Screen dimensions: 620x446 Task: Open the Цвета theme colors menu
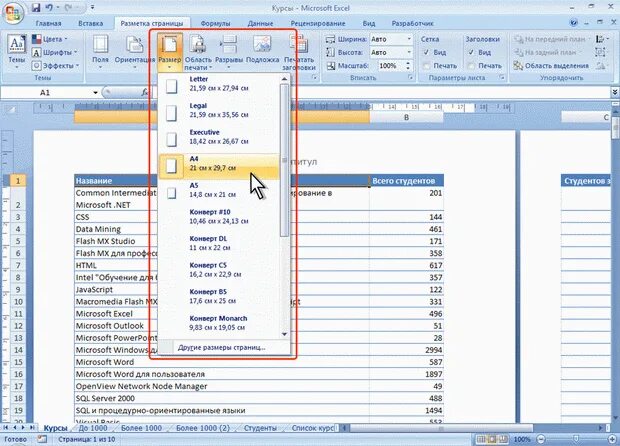click(50, 39)
